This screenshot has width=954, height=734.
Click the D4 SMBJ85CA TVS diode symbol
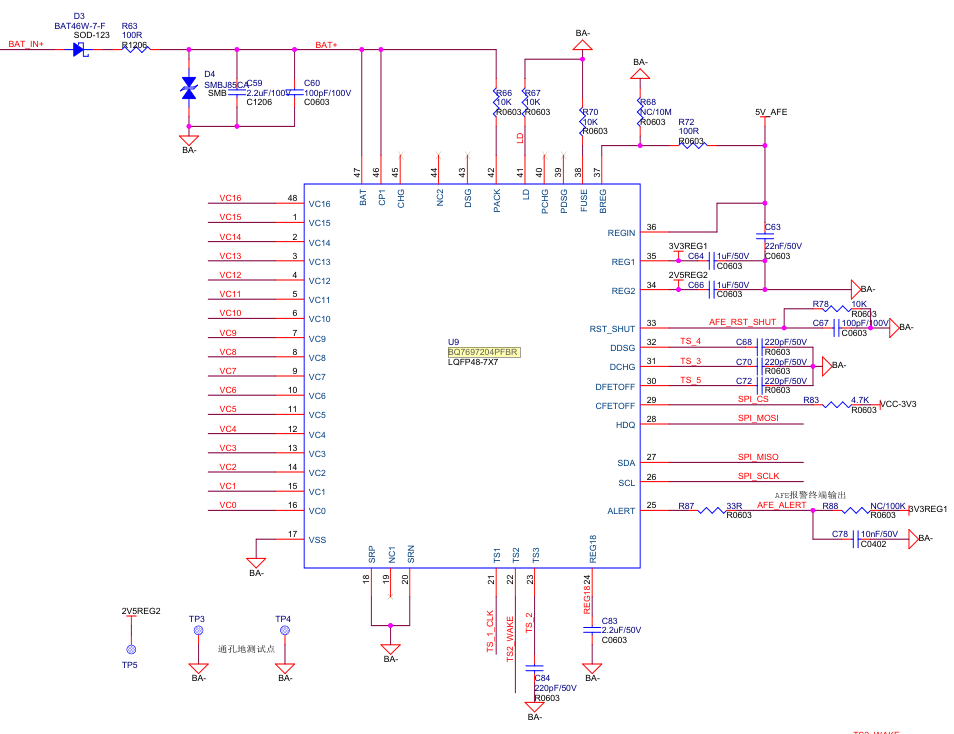pyautogui.click(x=189, y=88)
